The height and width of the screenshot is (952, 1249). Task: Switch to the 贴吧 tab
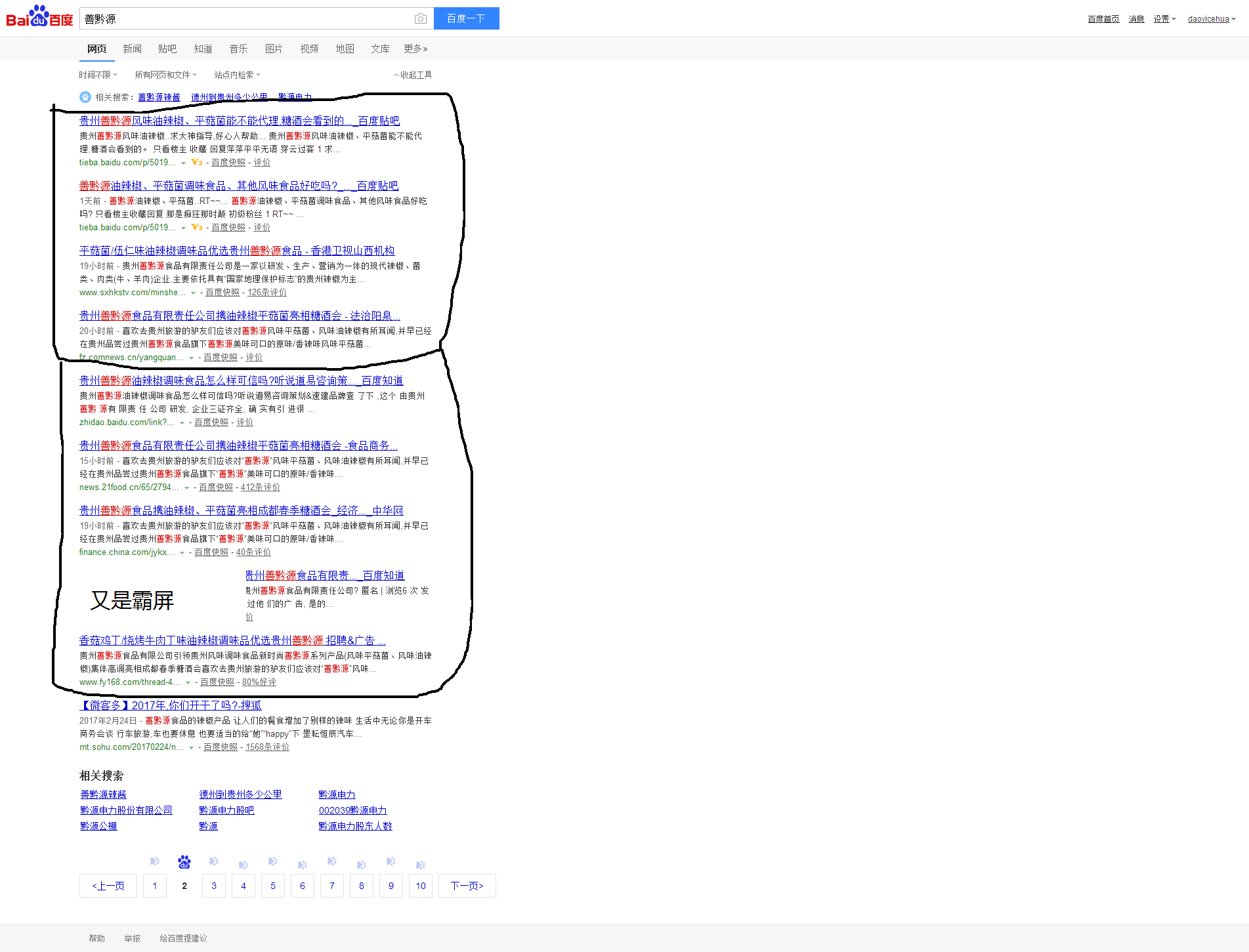click(x=167, y=49)
